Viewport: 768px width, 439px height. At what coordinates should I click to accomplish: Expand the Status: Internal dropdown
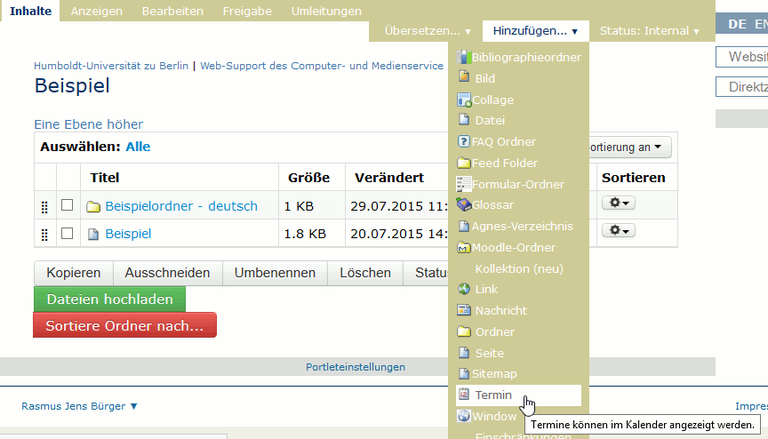tap(650, 31)
